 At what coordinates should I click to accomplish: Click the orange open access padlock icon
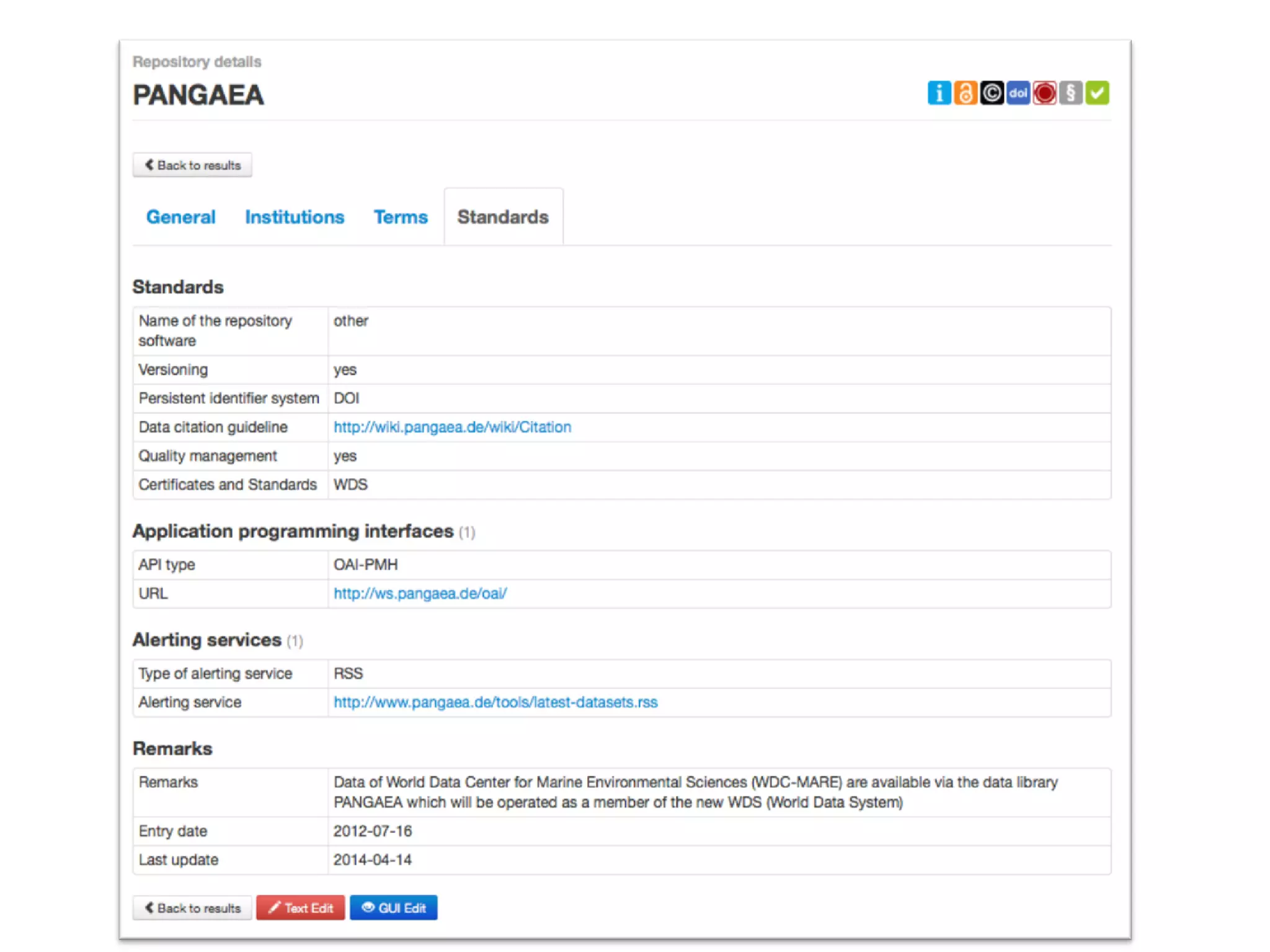click(x=965, y=93)
